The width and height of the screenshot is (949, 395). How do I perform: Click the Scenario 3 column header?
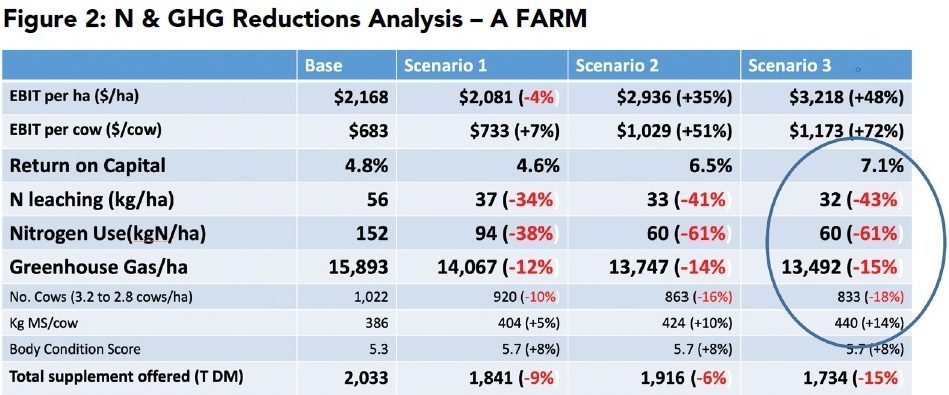point(790,65)
